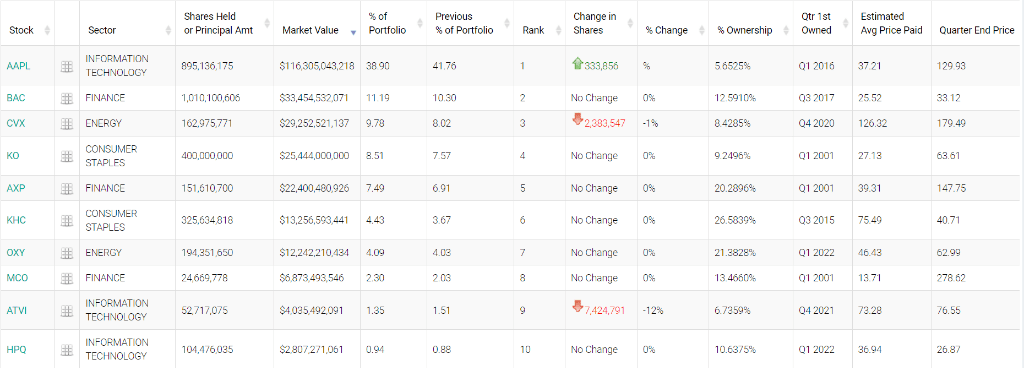
Task: Open the KHC stock link
Action: 16,221
